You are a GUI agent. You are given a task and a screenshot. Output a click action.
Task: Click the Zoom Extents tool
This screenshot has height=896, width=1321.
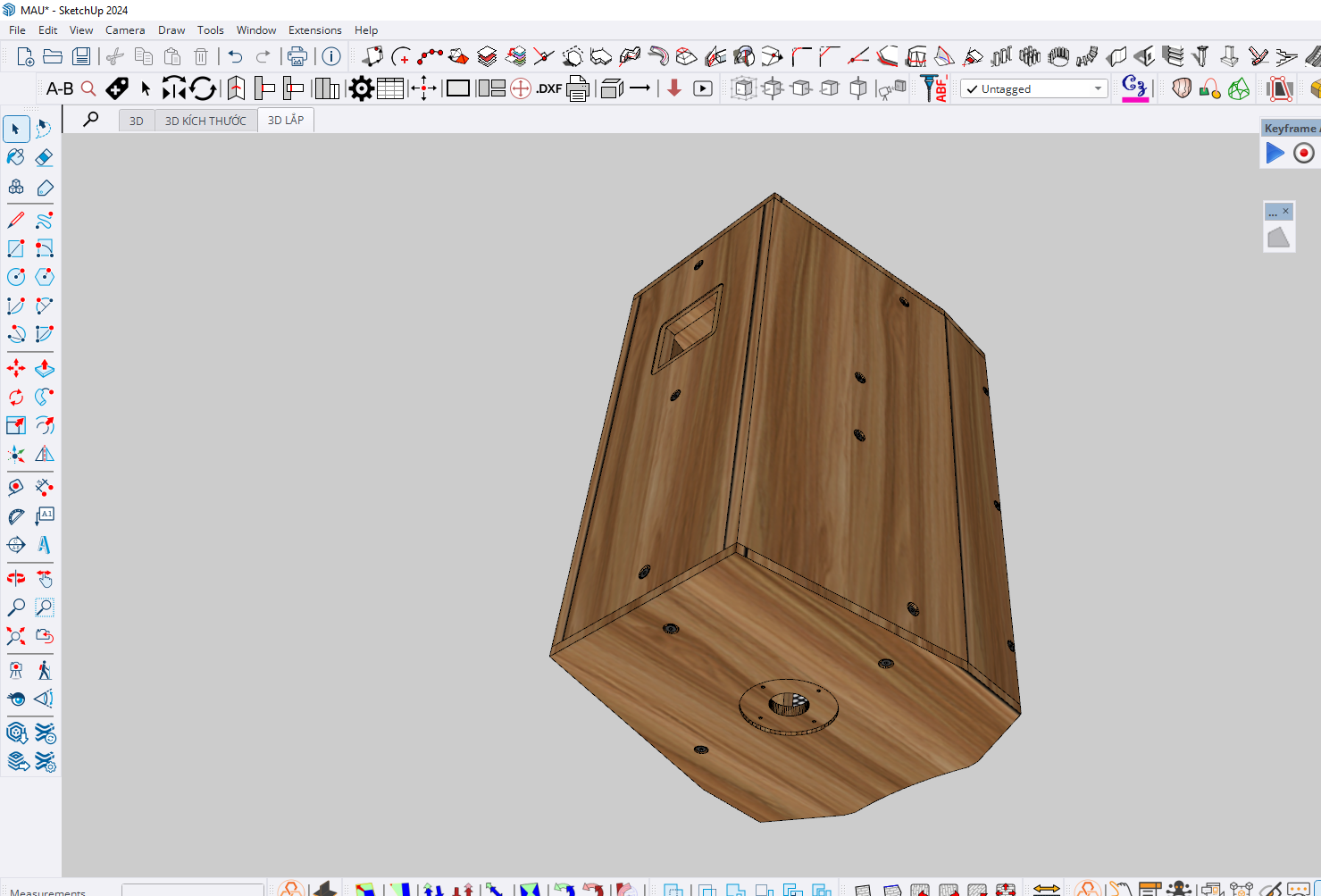coord(16,636)
